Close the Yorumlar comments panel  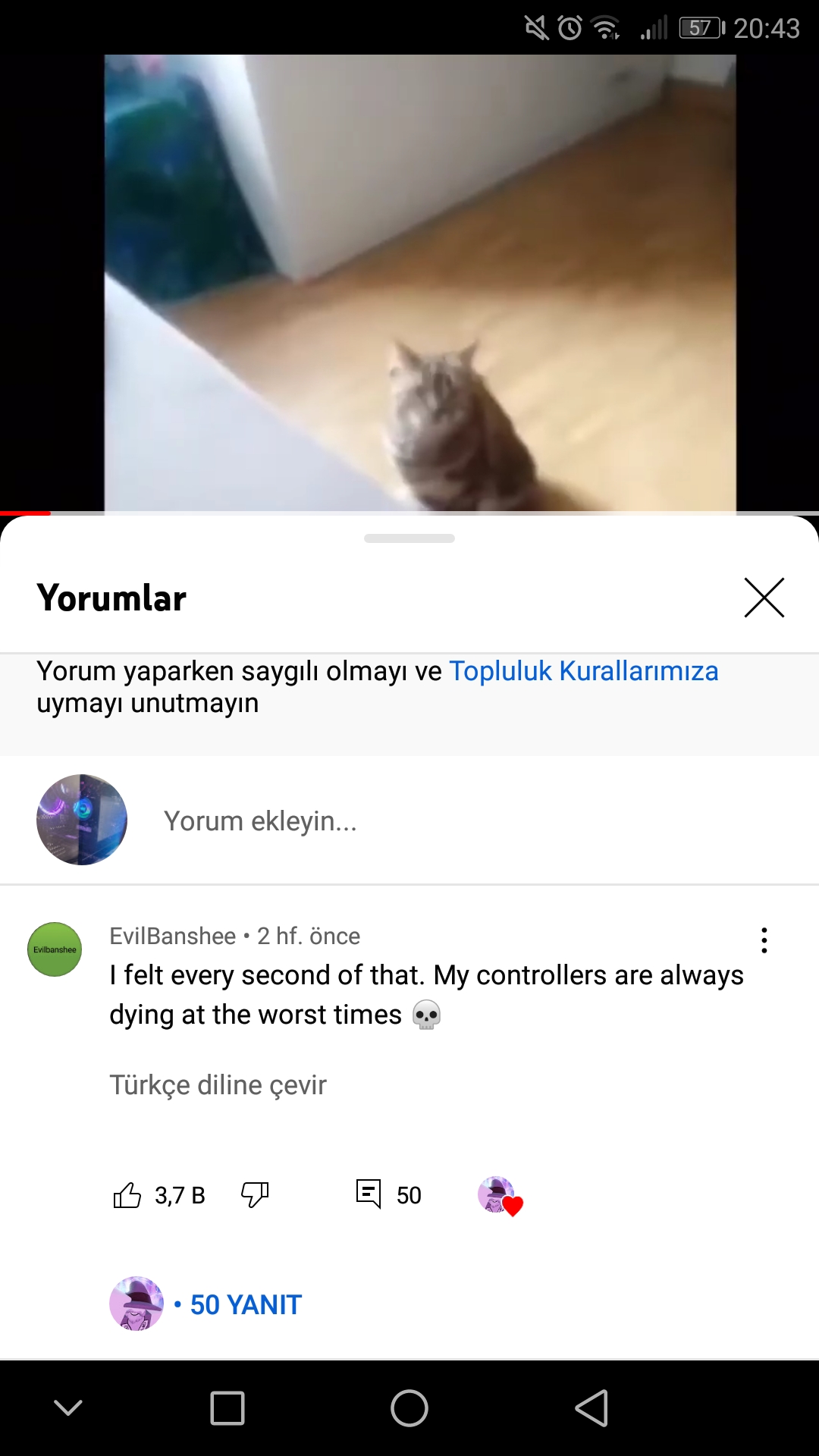[x=764, y=598]
